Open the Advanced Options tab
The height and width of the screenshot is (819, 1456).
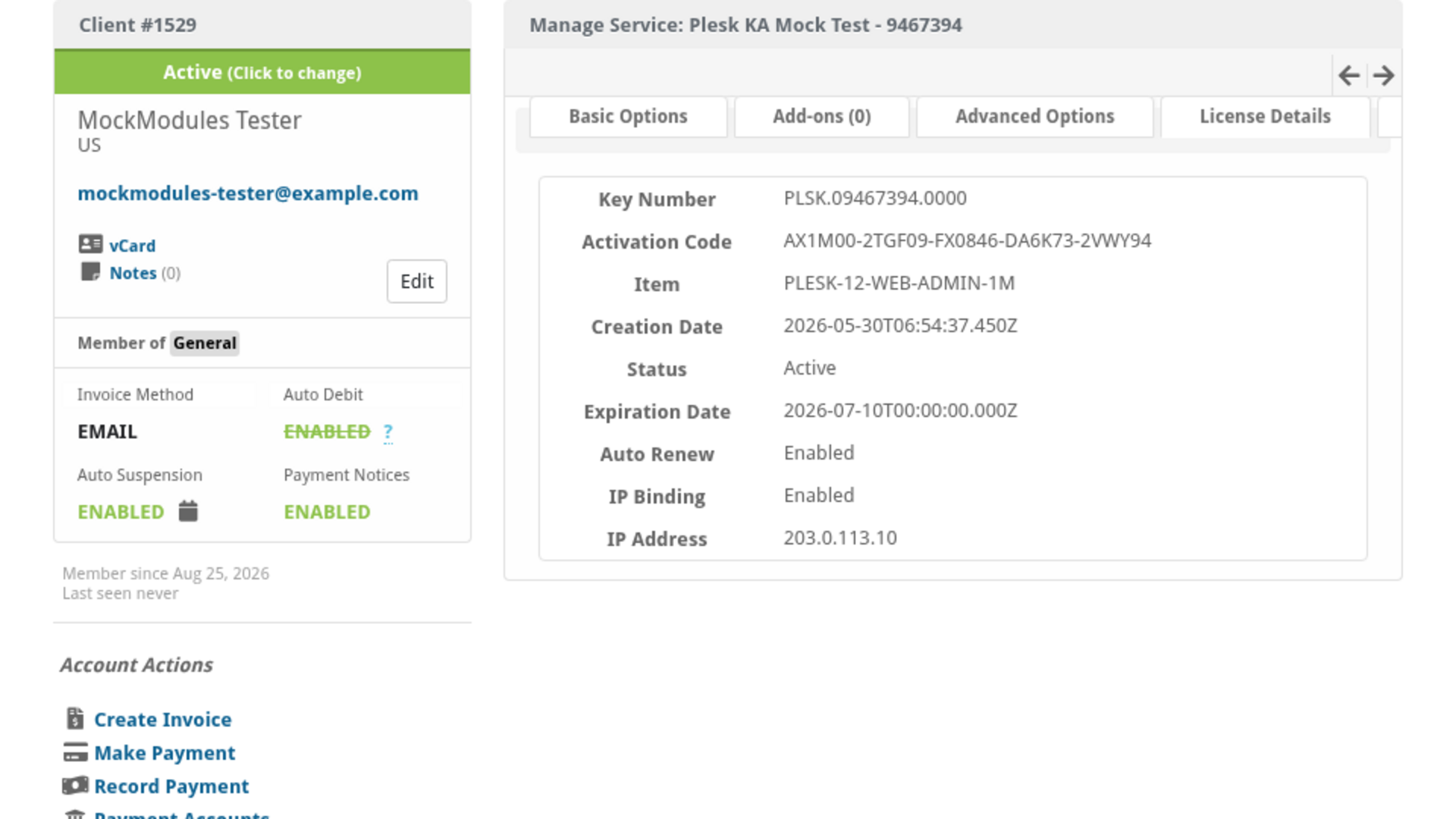point(1035,117)
